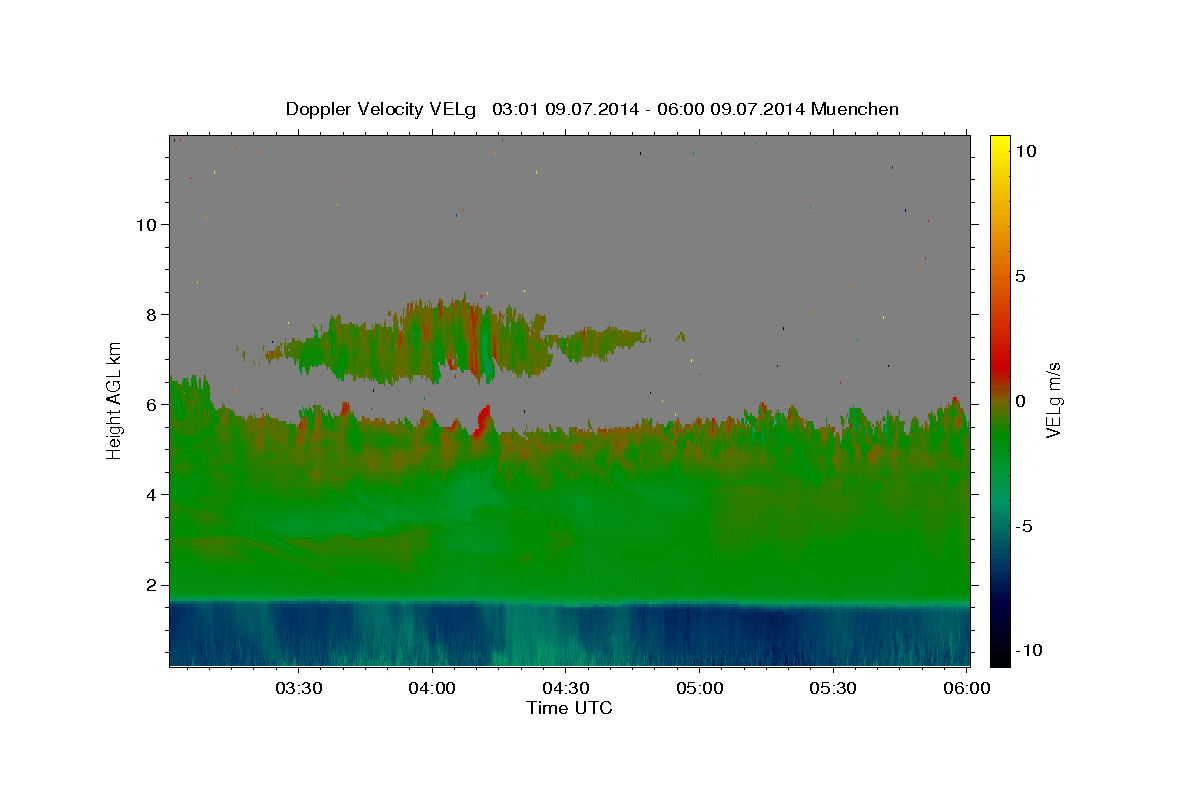Click the colorbar tick label '5'

(x=1020, y=276)
